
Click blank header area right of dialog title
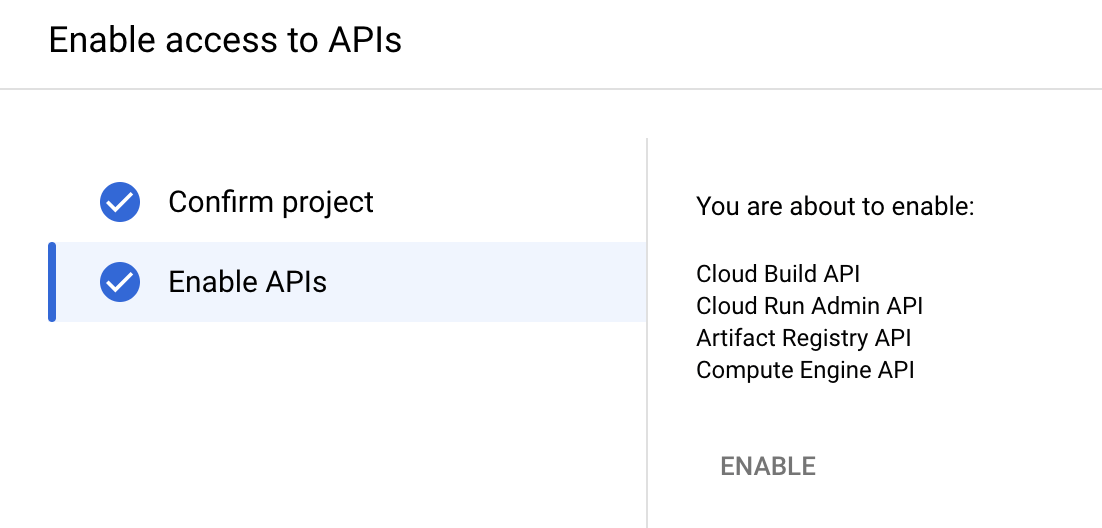(x=751, y=39)
